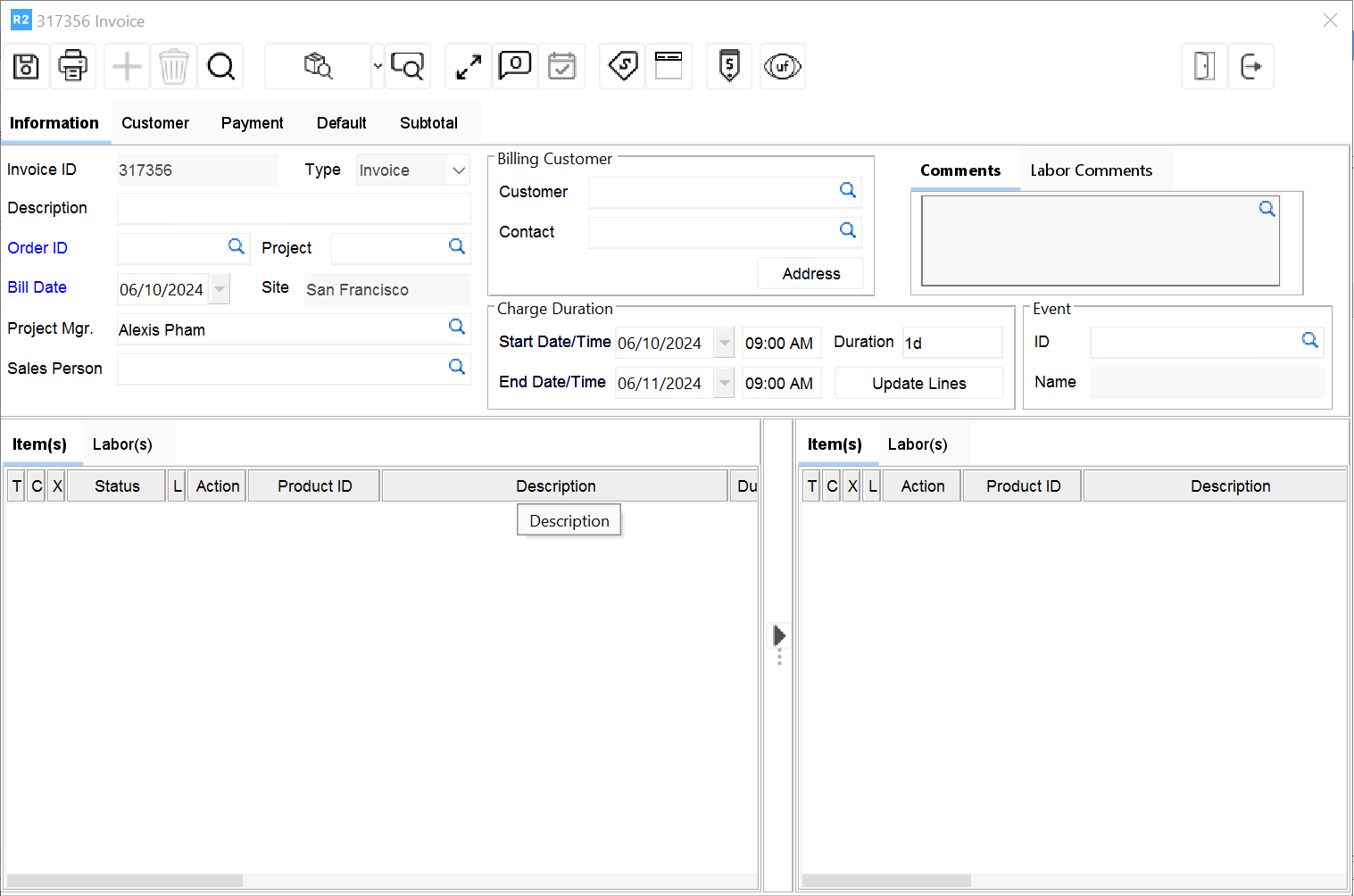Click the price tag toolbar icon
Screen dimensions: 1354x896
(622, 66)
